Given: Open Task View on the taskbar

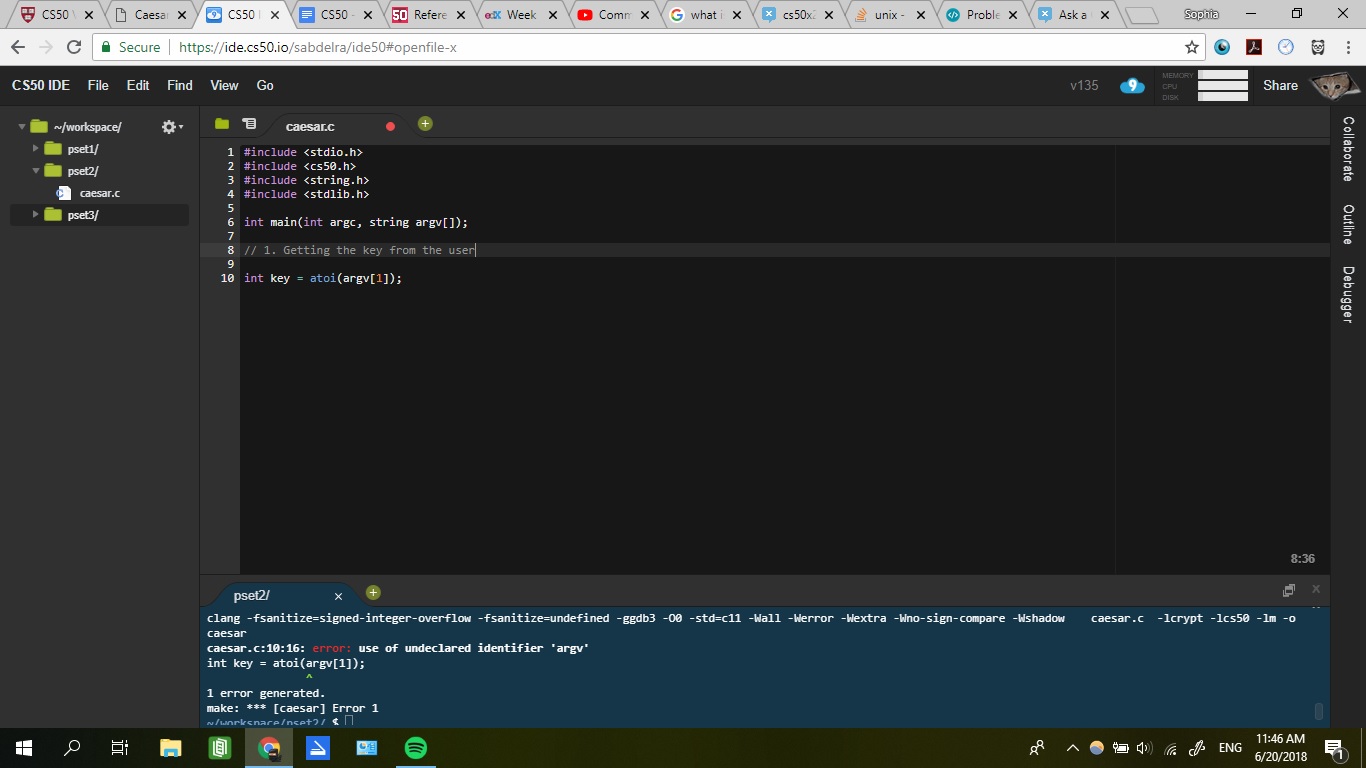Looking at the screenshot, I should (x=120, y=747).
